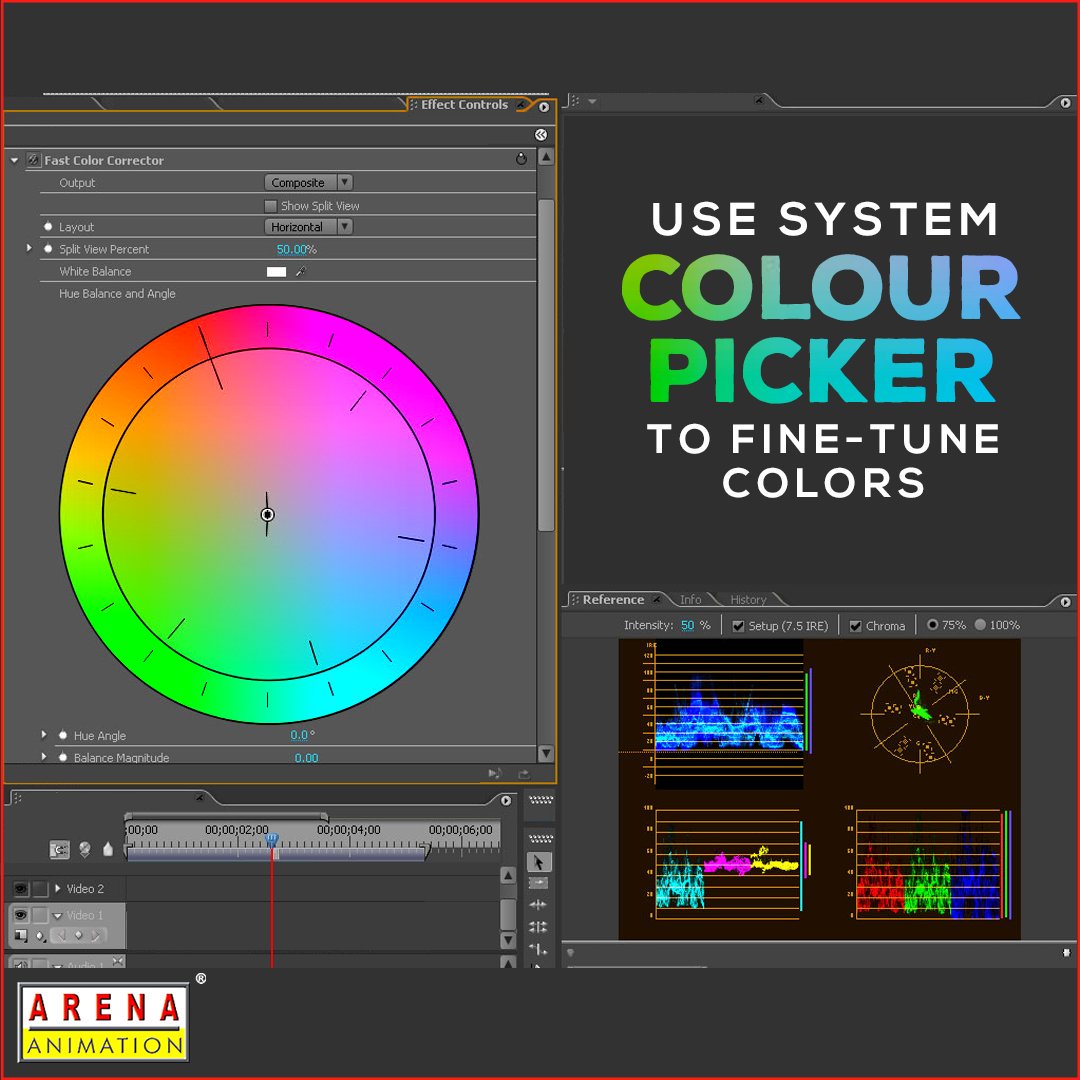Add keyframe on Video 1 track
The width and height of the screenshot is (1080, 1080).
point(79,935)
